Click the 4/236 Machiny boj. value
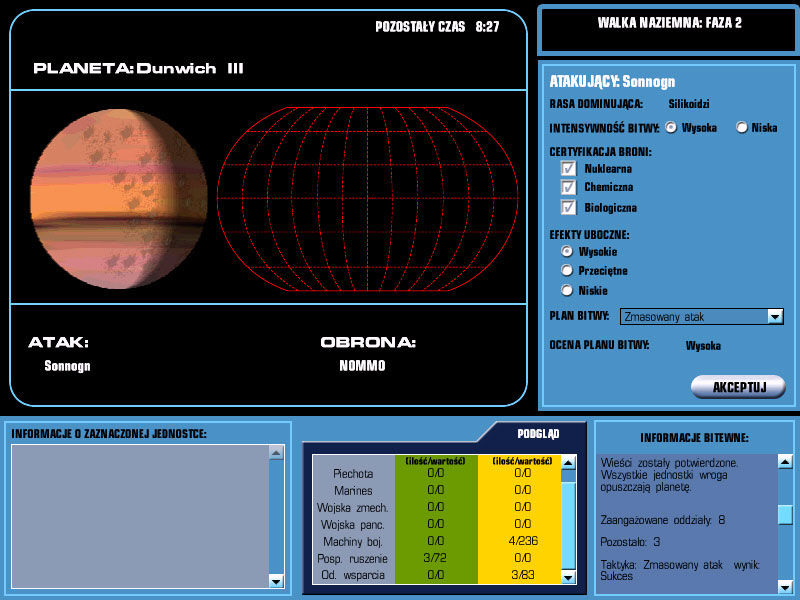The height and width of the screenshot is (600, 800). 523,541
